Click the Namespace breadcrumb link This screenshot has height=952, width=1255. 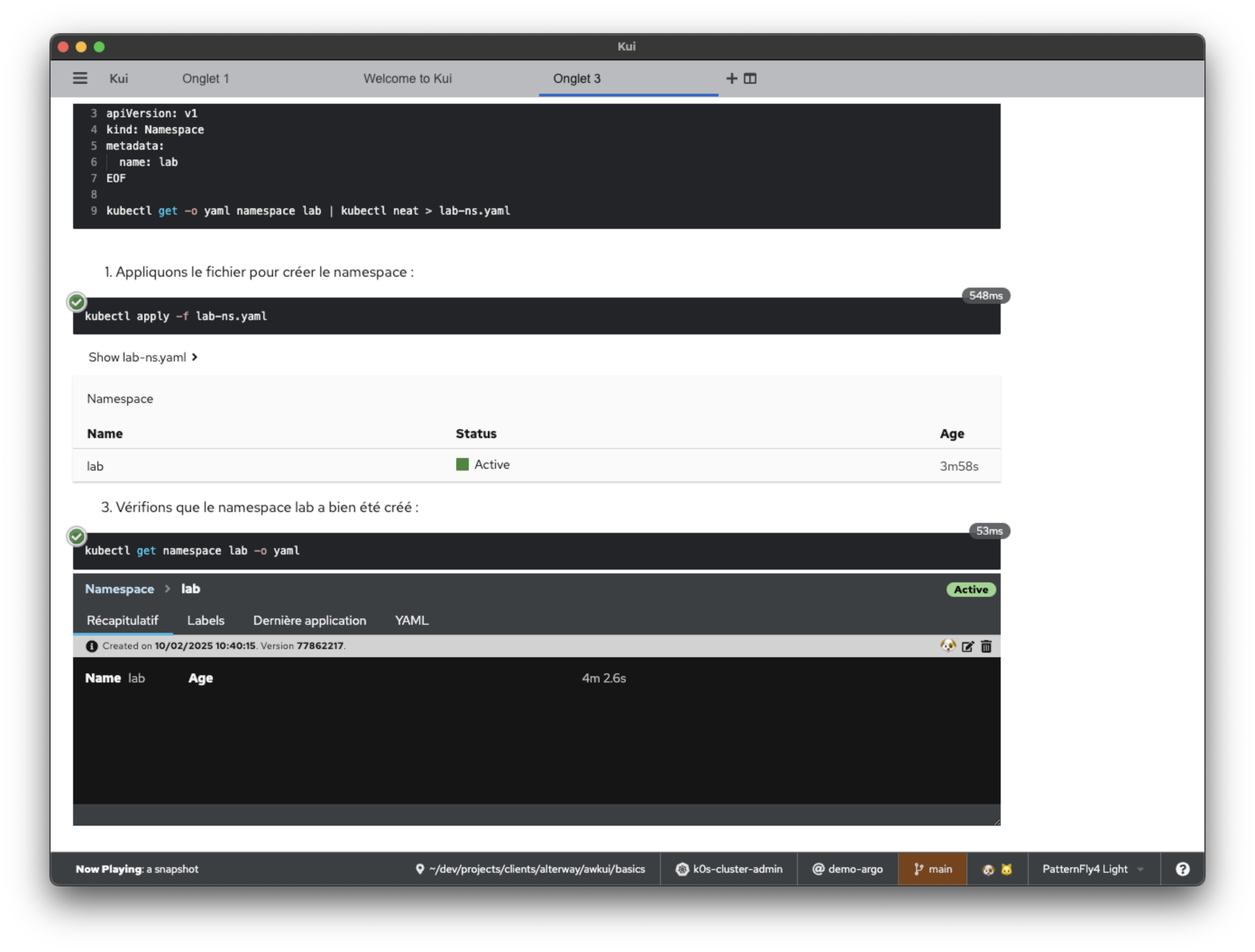tap(119, 589)
